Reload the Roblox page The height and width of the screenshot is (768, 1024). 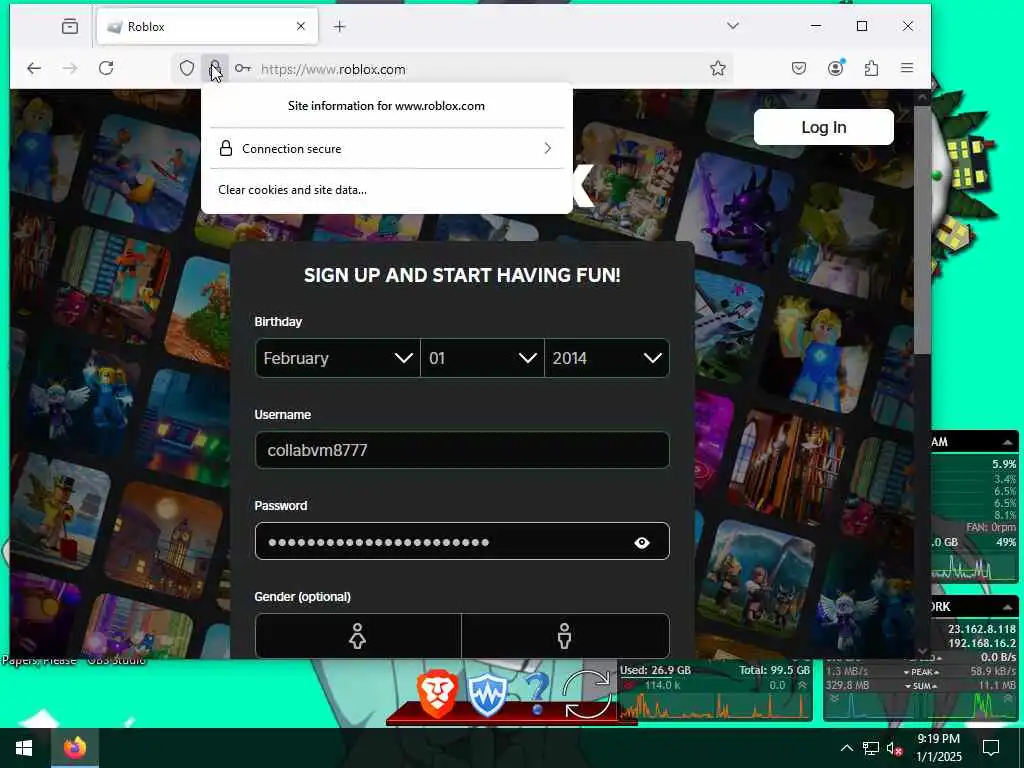click(x=106, y=68)
